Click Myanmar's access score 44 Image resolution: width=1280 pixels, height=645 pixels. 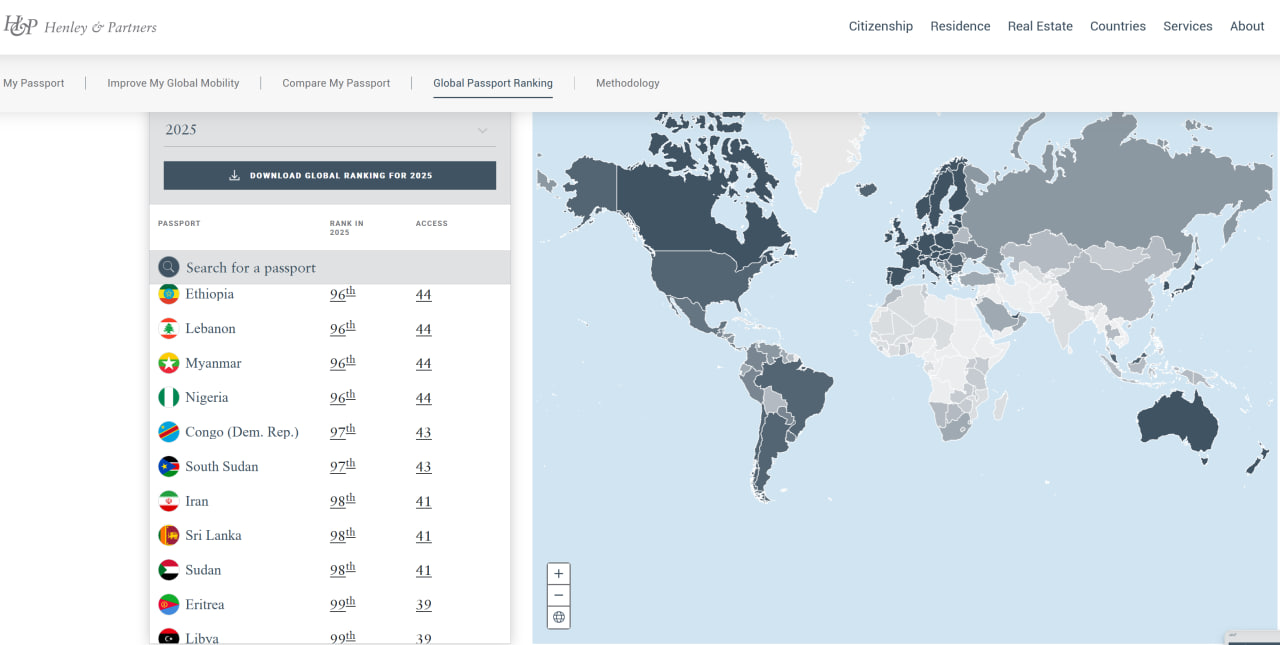(x=423, y=364)
